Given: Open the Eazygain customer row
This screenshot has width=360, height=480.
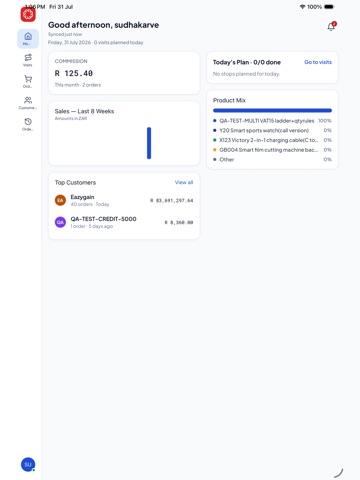Looking at the screenshot, I should click(124, 200).
